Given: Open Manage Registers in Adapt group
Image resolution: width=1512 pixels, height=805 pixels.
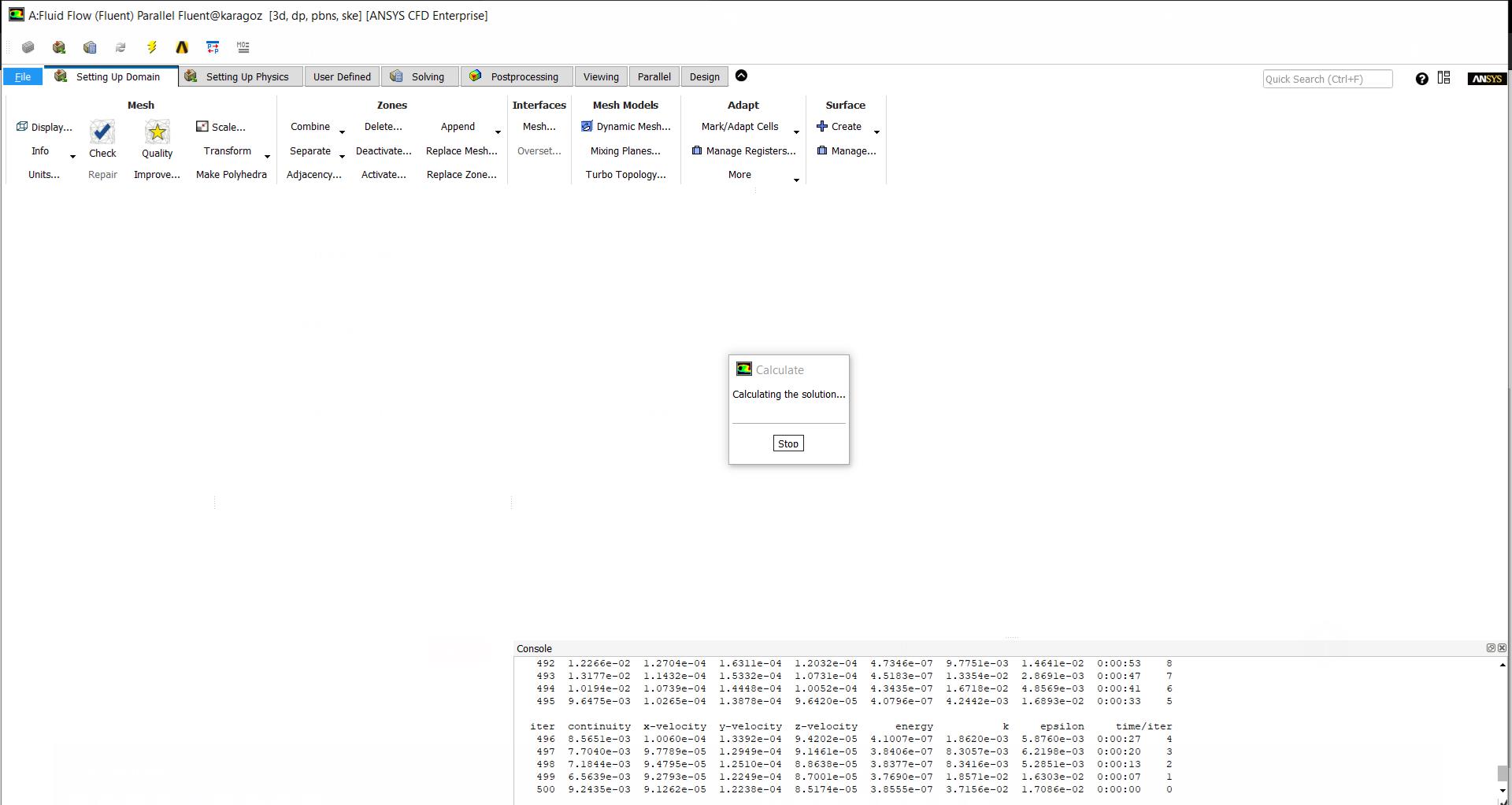Looking at the screenshot, I should 744,151.
